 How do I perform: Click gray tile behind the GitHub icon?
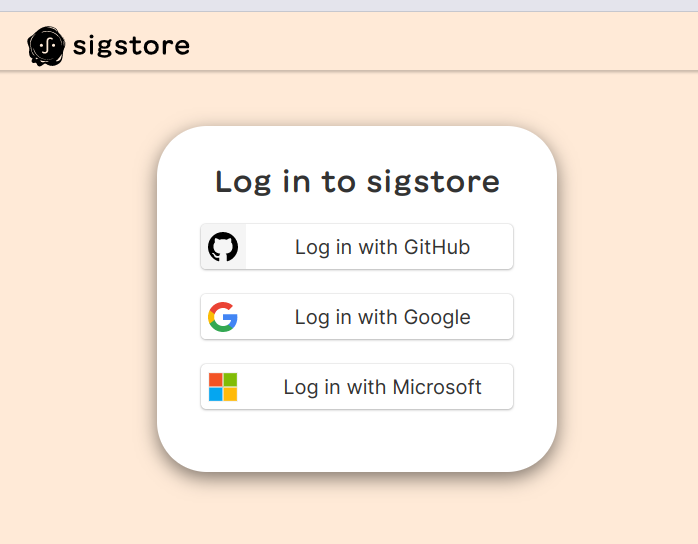point(223,247)
